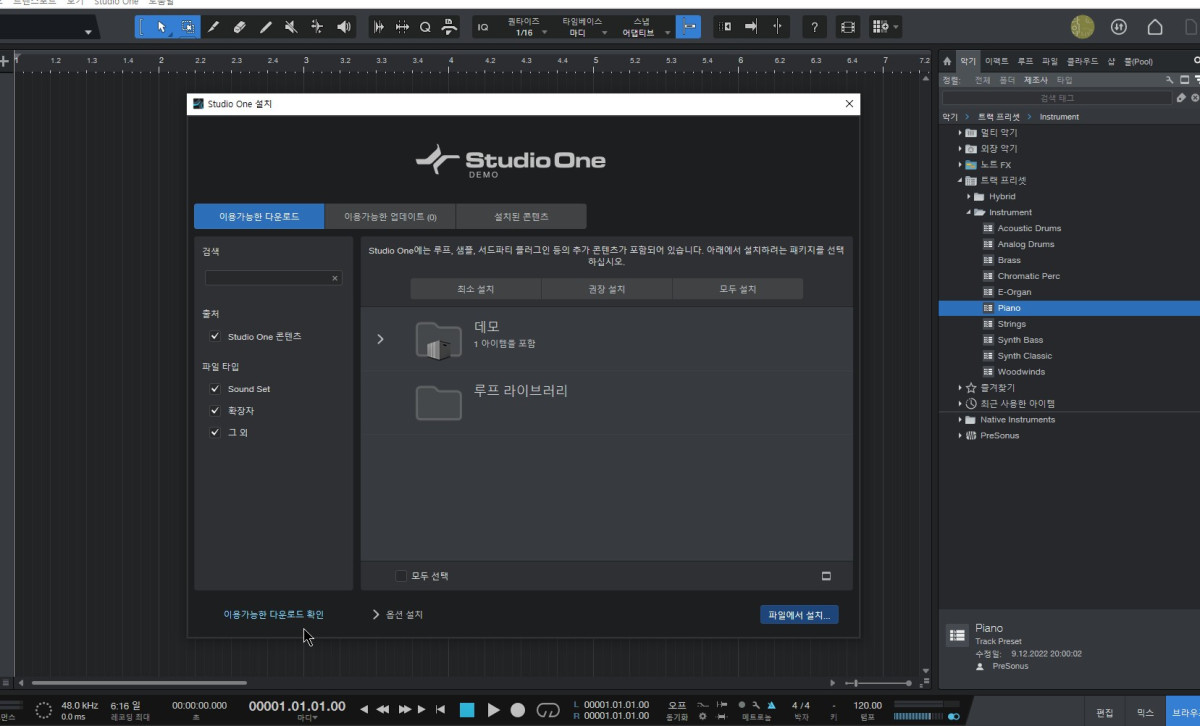Select the Bend tool

pyautogui.click(x=317, y=27)
